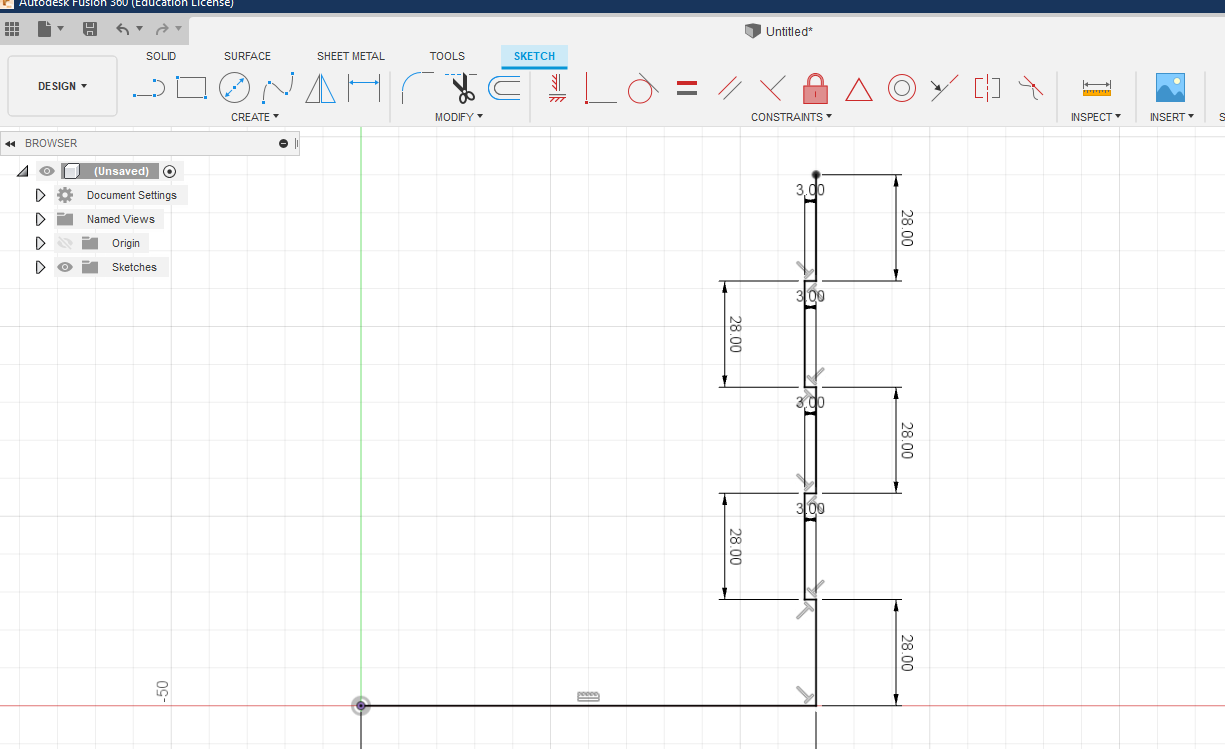Screen dimensions: 1225x749
Task: Select the Rectangle sketch tool
Action: 191,88
